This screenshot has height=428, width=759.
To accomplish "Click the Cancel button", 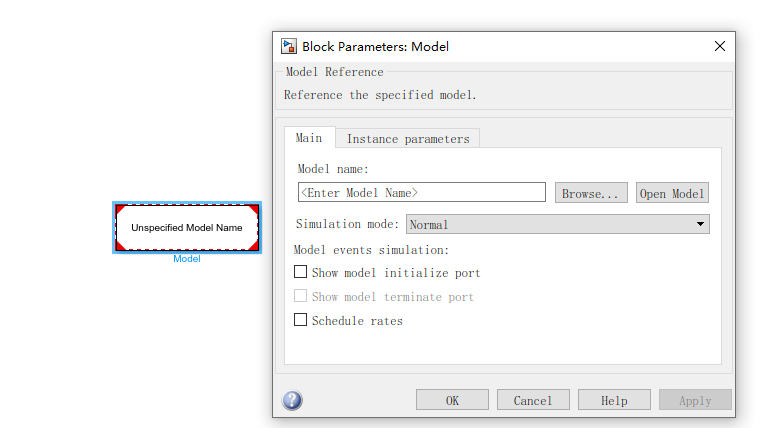I will tap(533, 400).
